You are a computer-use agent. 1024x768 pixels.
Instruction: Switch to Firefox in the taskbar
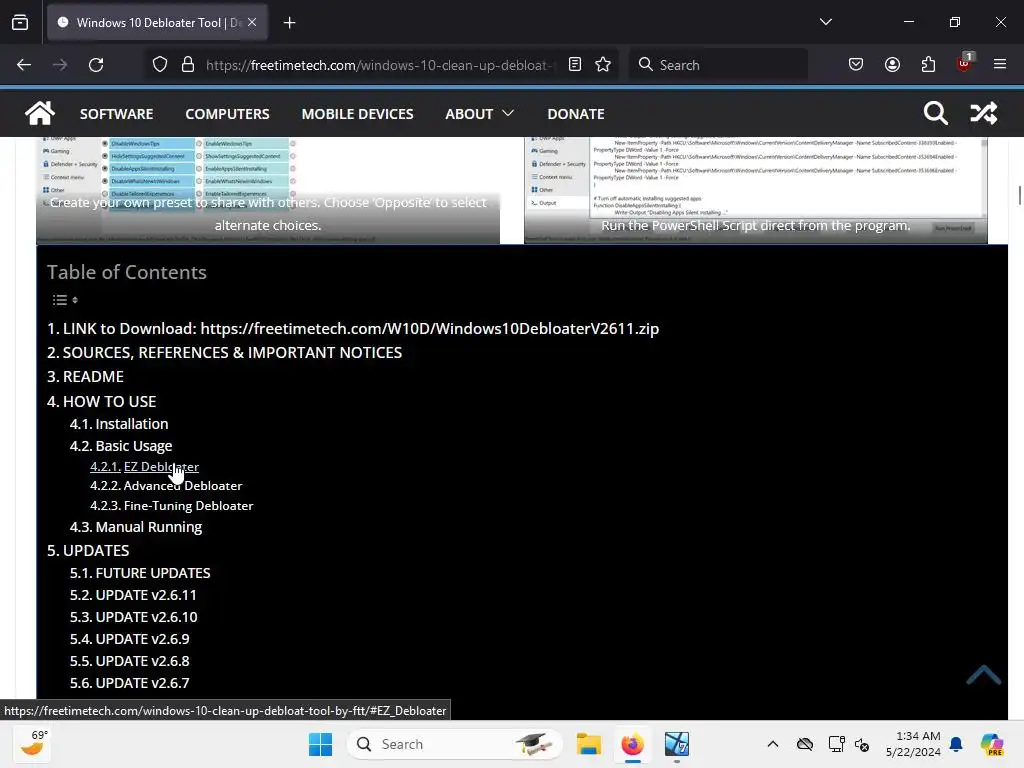632,744
